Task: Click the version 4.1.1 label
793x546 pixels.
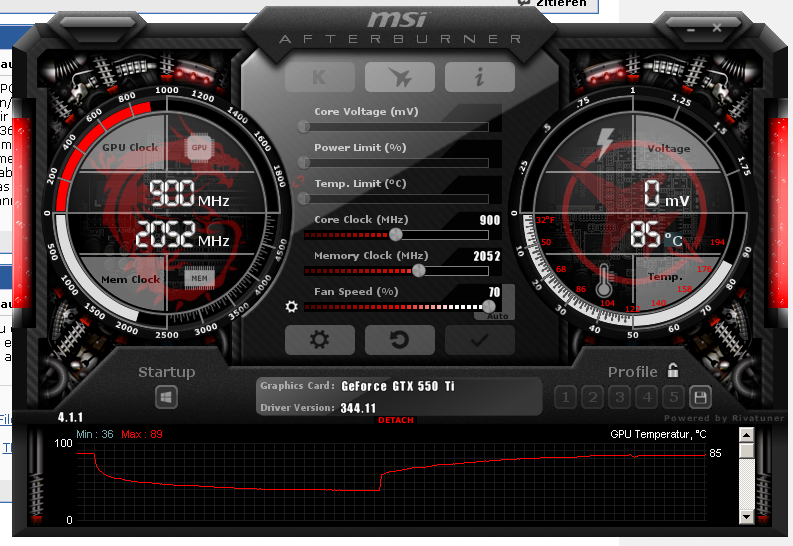Action: click(x=70, y=417)
